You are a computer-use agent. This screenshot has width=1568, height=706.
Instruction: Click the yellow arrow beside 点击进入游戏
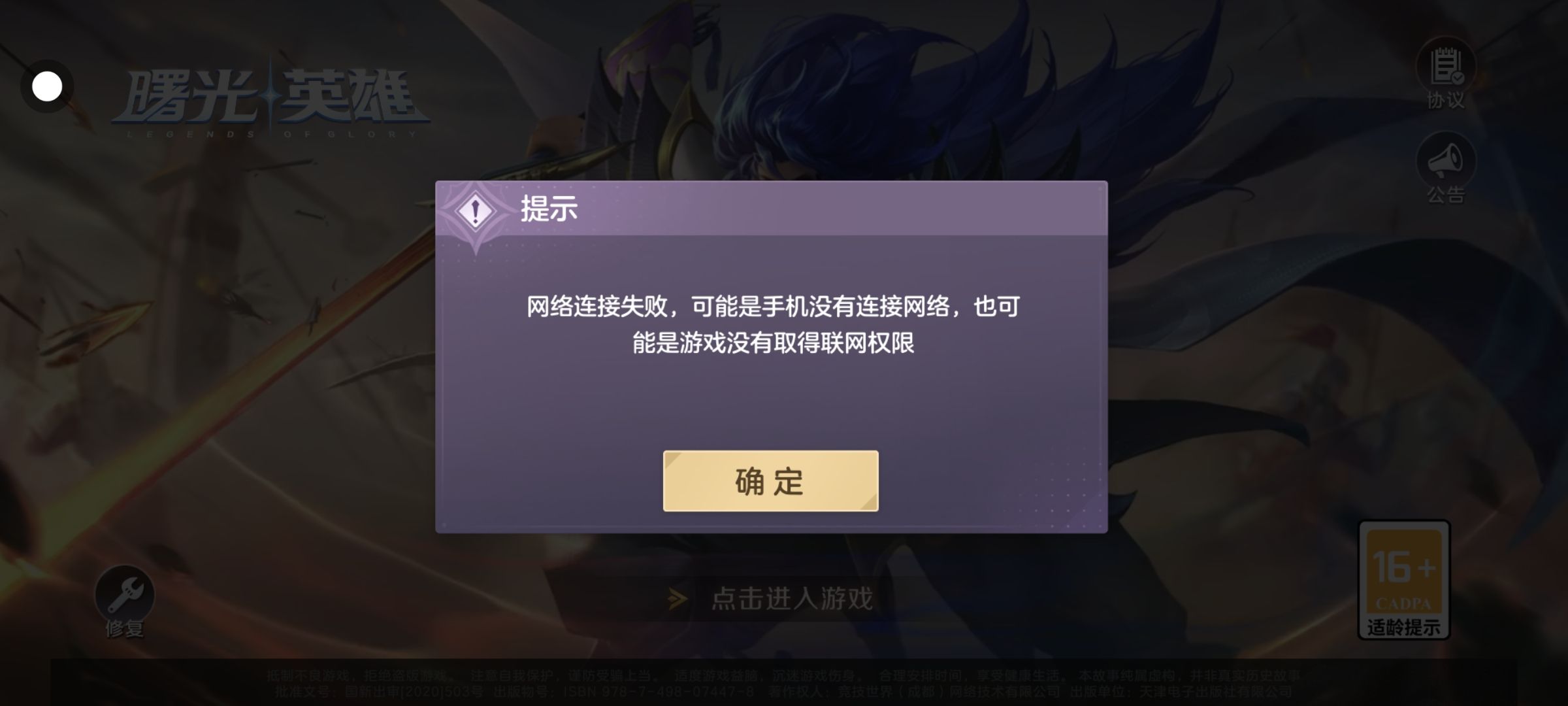tap(678, 598)
